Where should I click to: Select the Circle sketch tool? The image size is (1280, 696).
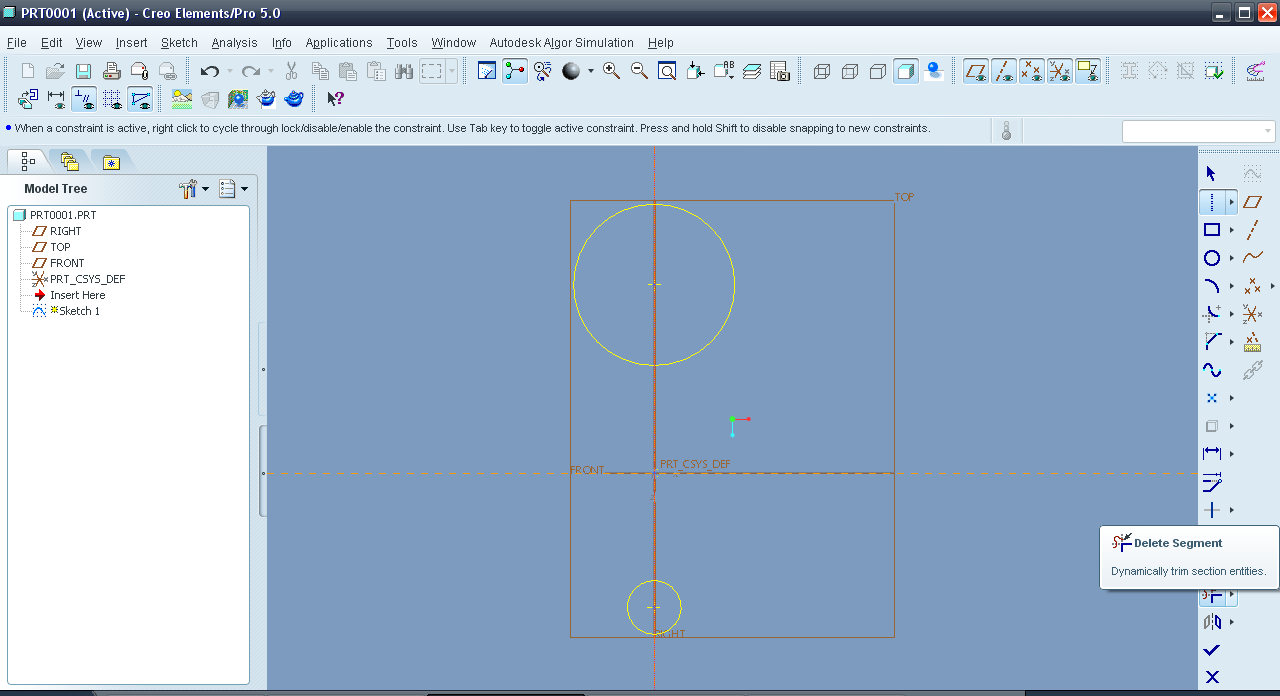1211,258
